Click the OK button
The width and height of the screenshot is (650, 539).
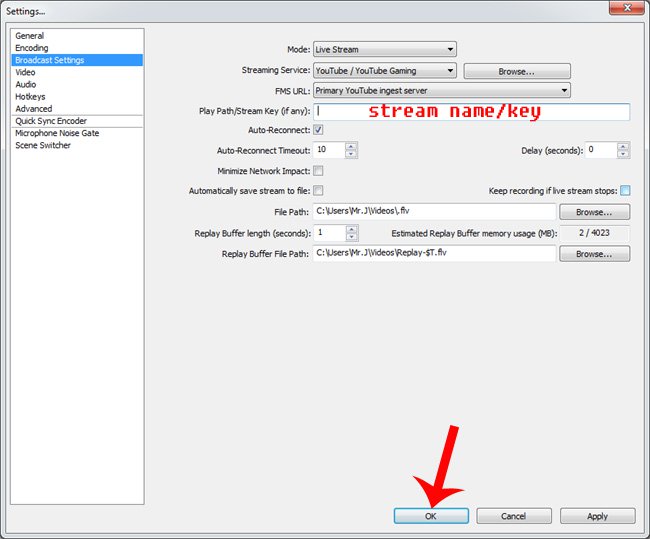tap(431, 516)
